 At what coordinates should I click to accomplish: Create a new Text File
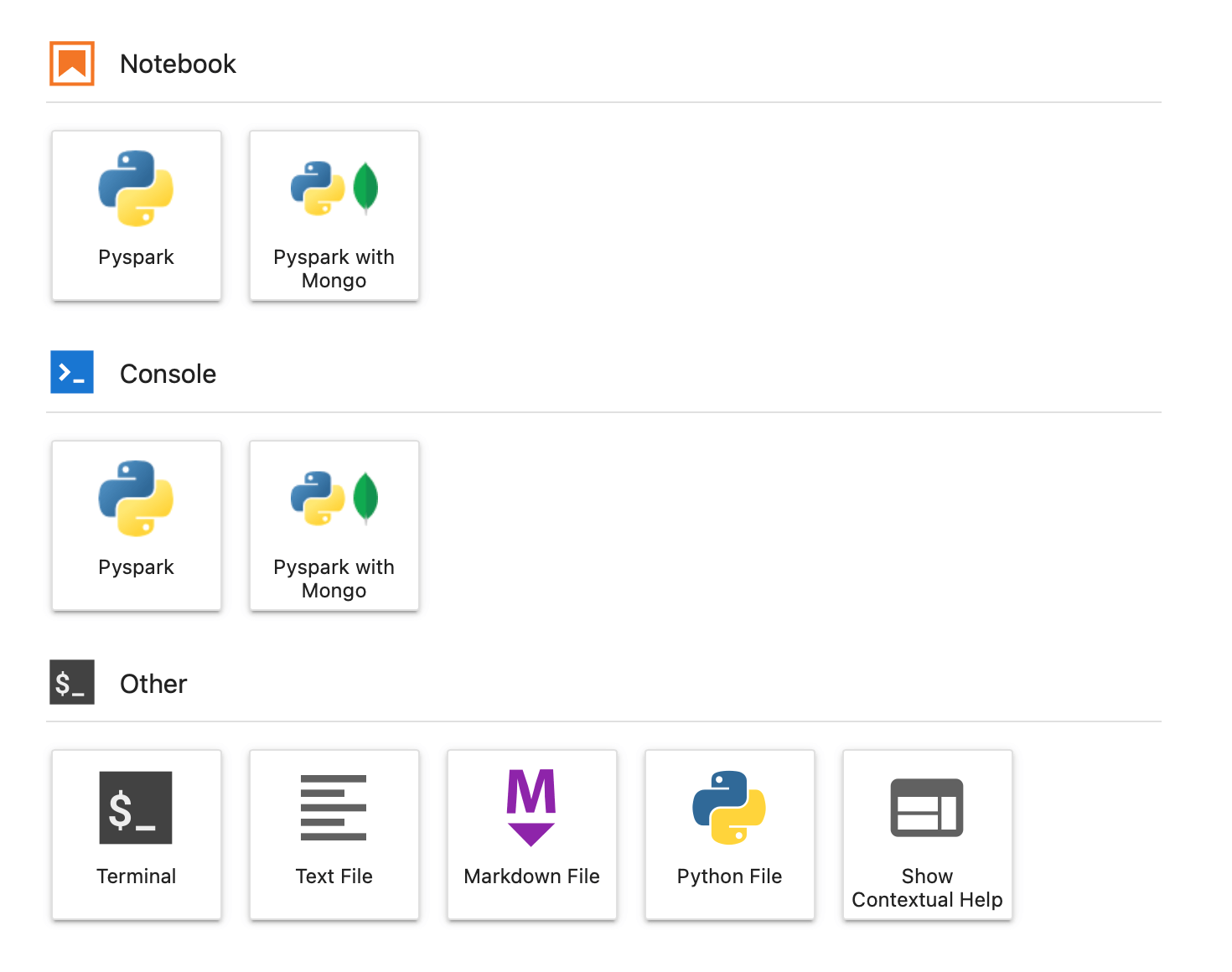click(334, 835)
